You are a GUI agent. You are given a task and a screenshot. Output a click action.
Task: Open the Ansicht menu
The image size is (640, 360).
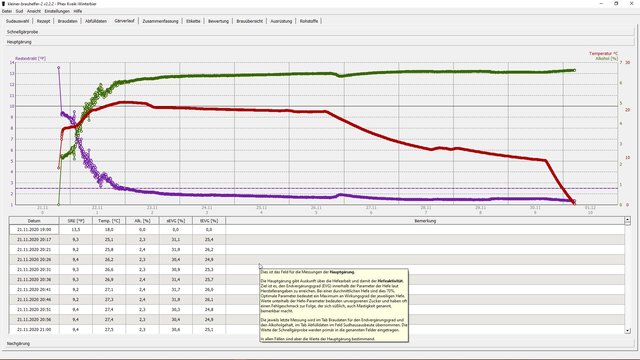pos(34,11)
